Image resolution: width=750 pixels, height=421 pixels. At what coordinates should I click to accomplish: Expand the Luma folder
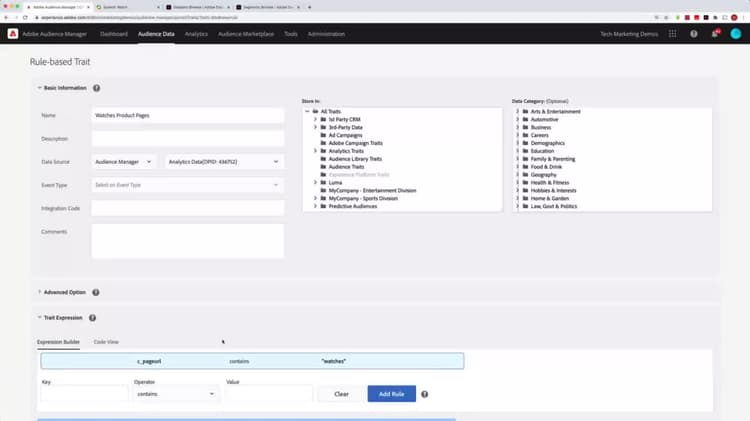click(x=315, y=183)
